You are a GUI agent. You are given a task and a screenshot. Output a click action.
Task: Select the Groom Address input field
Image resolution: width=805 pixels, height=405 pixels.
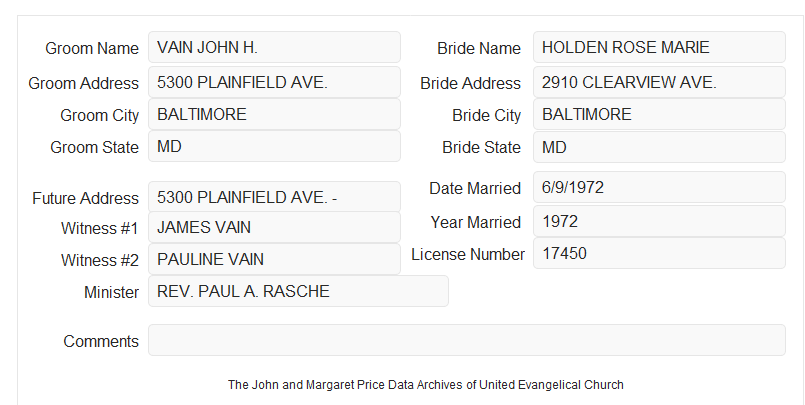[274, 82]
